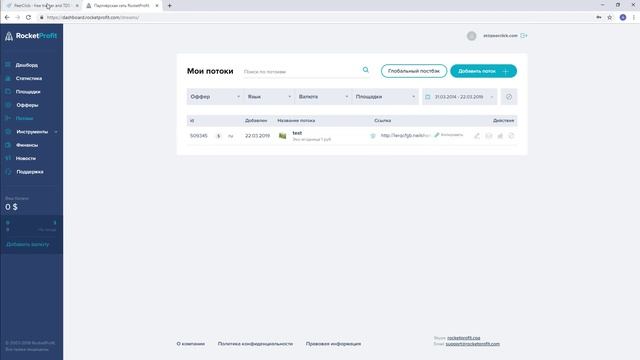Open a new browser tab
640x360 pixels.
[x=169, y=6]
